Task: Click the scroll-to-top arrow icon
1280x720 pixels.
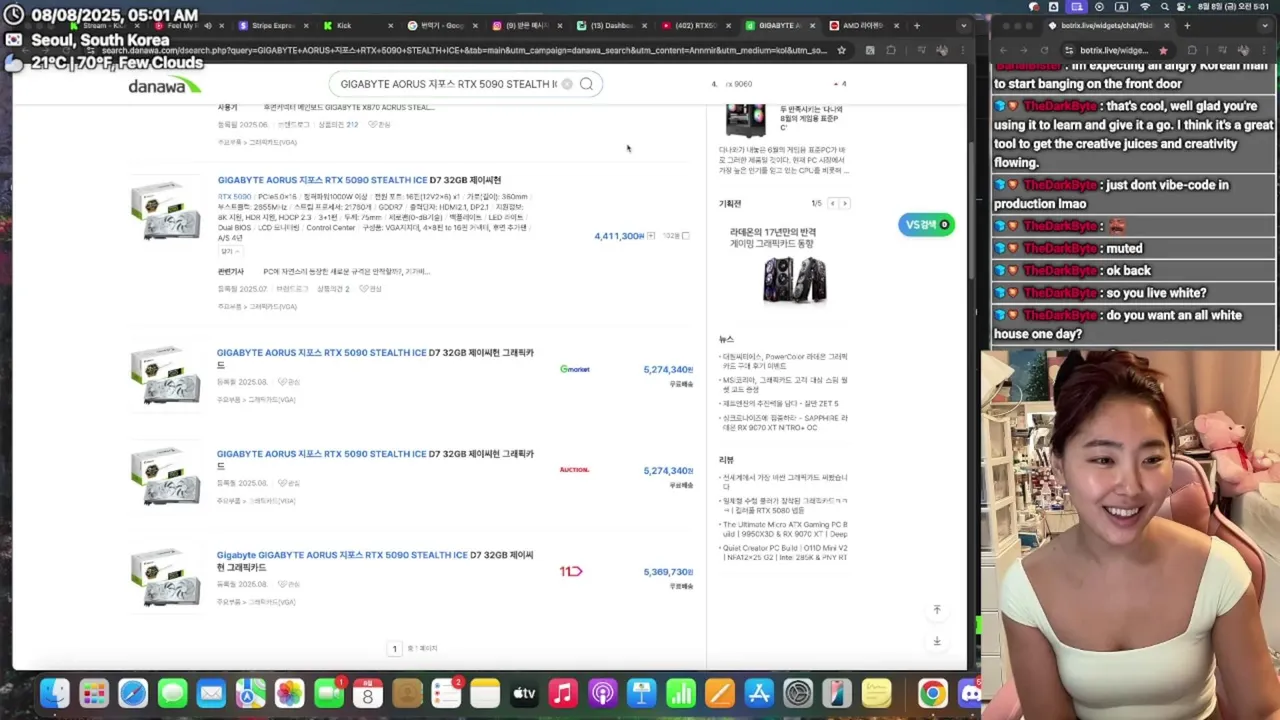Action: pos(937,609)
